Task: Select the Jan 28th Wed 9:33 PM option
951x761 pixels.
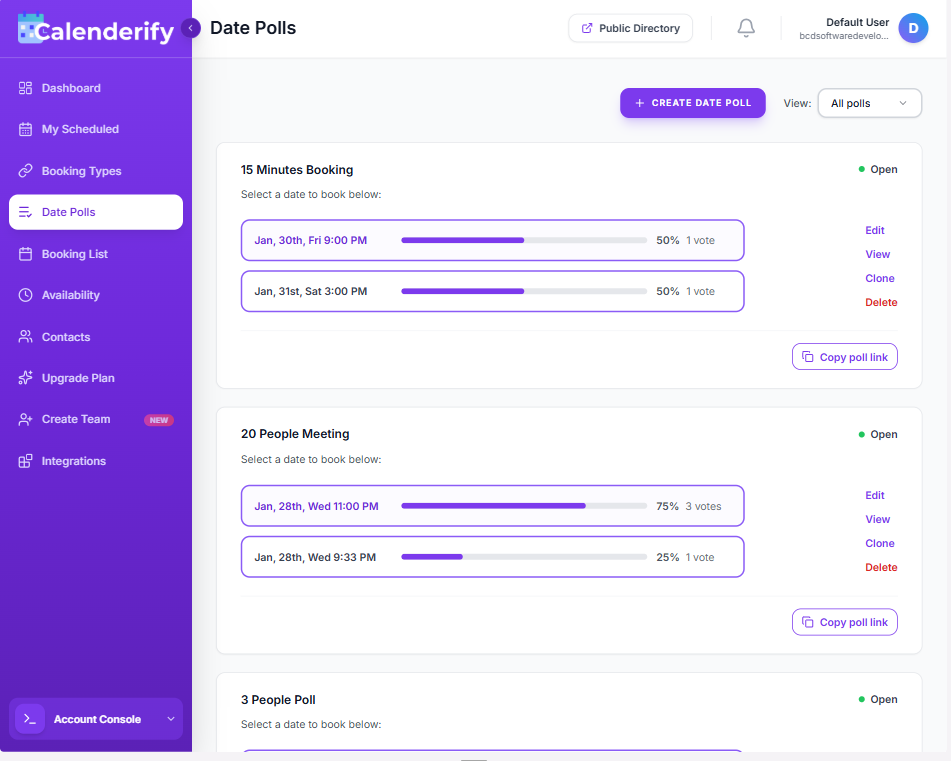Action: [492, 557]
